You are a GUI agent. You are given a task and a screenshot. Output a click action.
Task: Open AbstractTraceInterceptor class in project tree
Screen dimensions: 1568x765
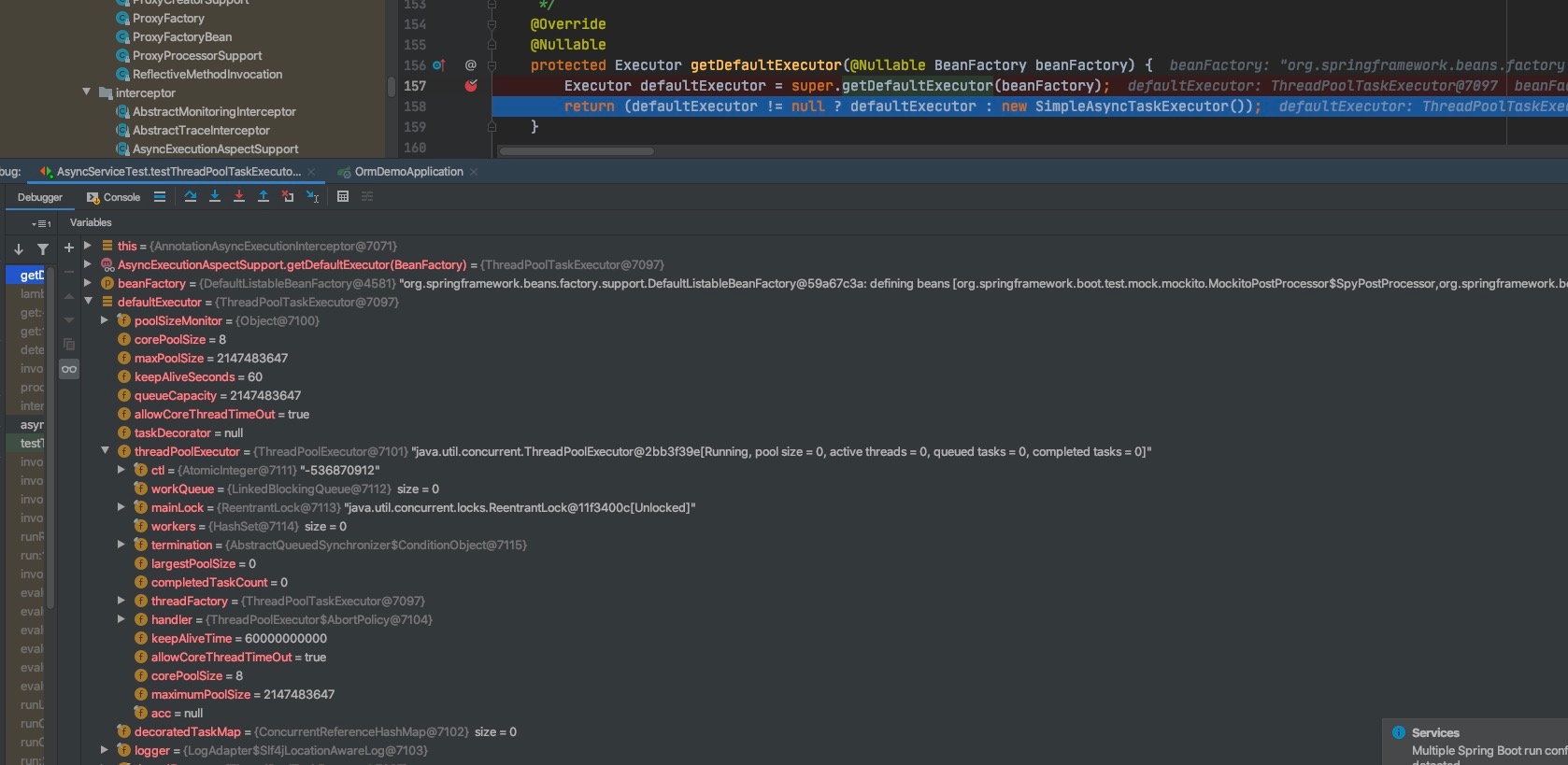(x=201, y=130)
